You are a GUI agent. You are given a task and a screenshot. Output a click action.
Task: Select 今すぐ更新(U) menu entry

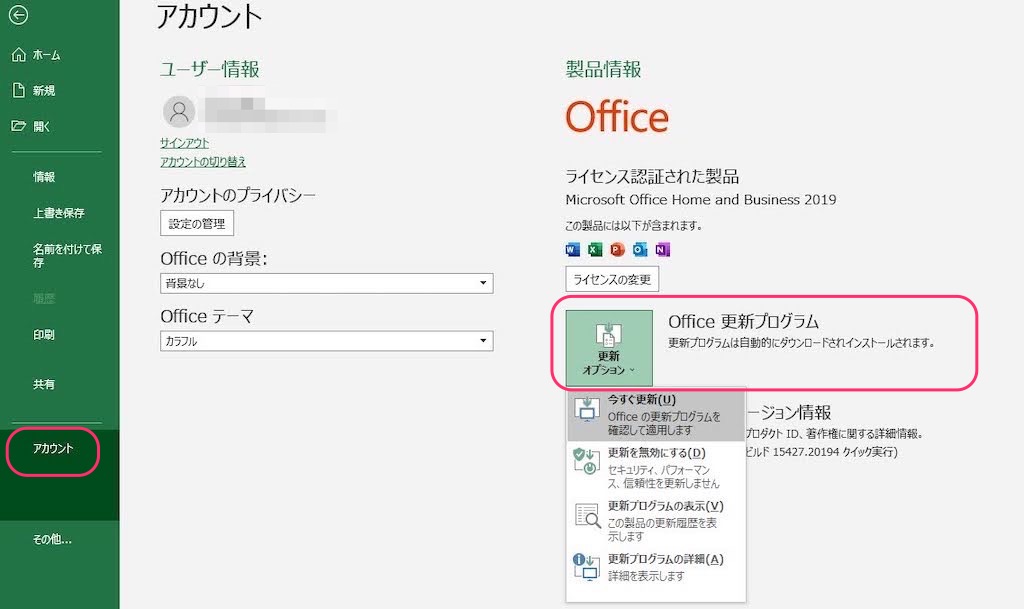(x=656, y=414)
